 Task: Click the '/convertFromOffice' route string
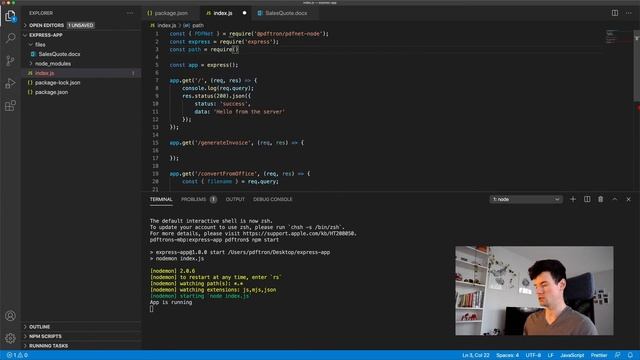coord(226,174)
